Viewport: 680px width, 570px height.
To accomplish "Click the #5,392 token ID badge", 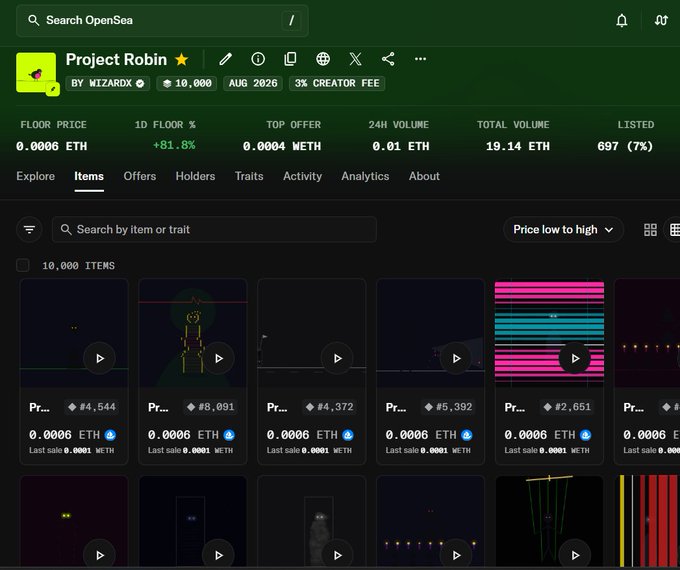I will (x=448, y=407).
